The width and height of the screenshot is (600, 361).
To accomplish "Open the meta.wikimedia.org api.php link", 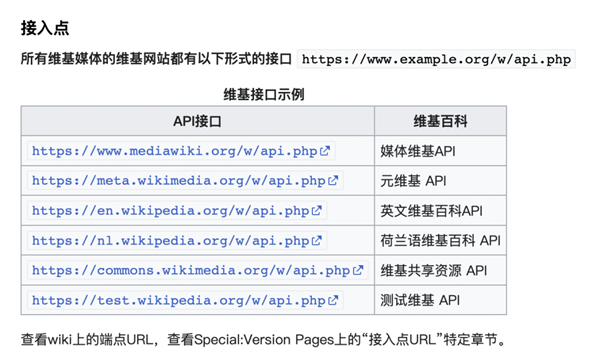I will point(185,181).
